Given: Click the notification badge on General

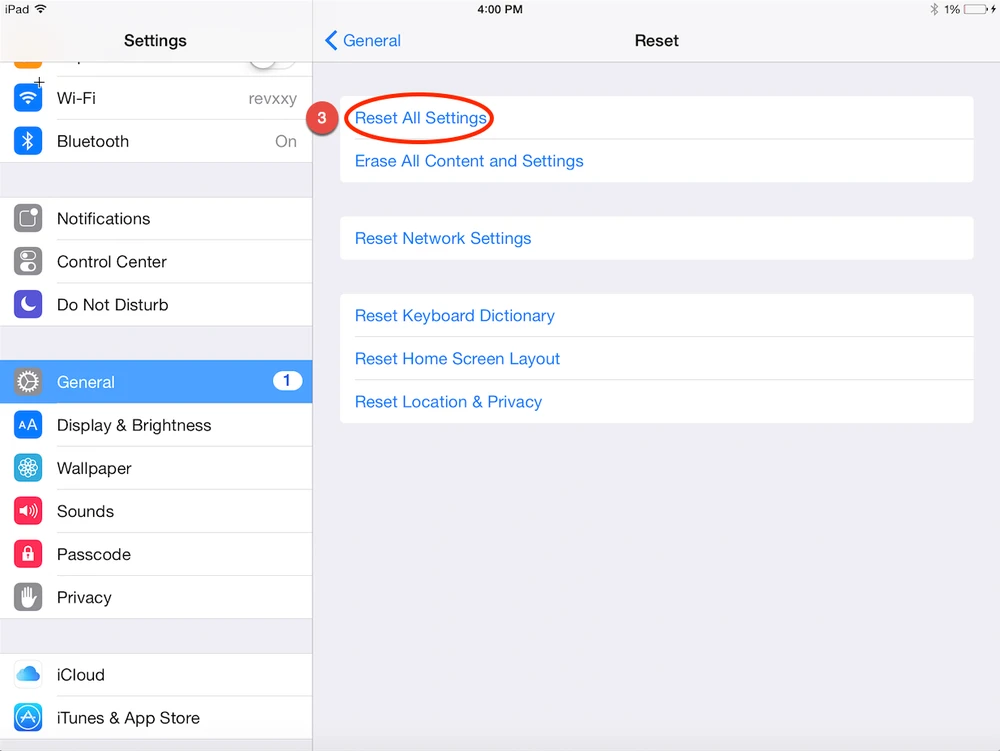Looking at the screenshot, I should [x=287, y=381].
